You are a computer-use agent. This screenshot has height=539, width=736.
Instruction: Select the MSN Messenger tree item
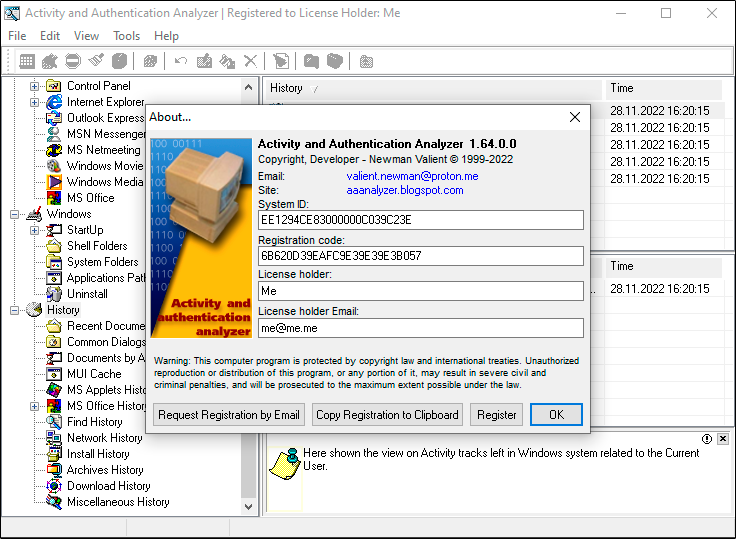point(106,134)
